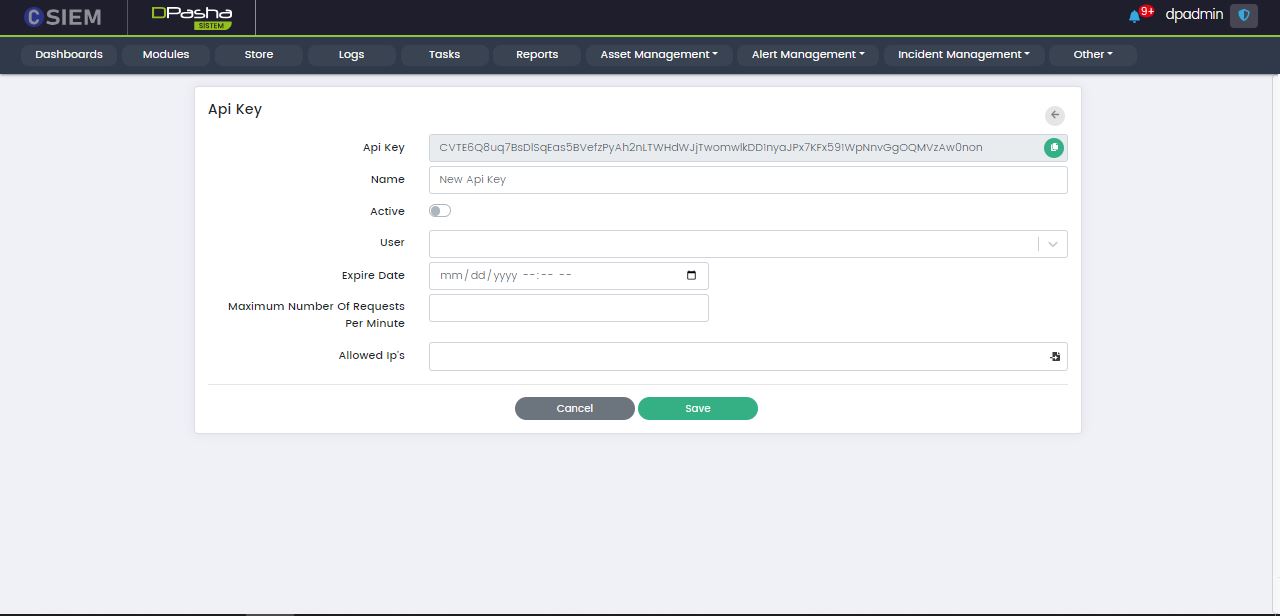Expand the Asset Management menu

(x=659, y=55)
